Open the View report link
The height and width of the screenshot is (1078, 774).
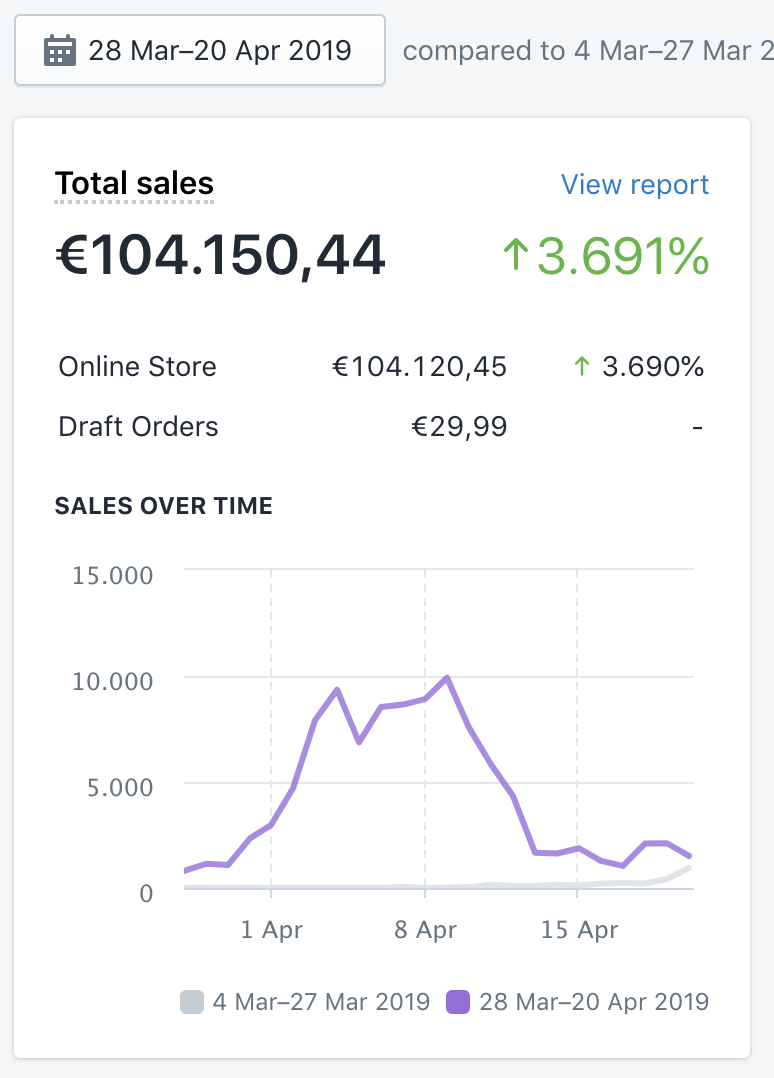point(634,184)
